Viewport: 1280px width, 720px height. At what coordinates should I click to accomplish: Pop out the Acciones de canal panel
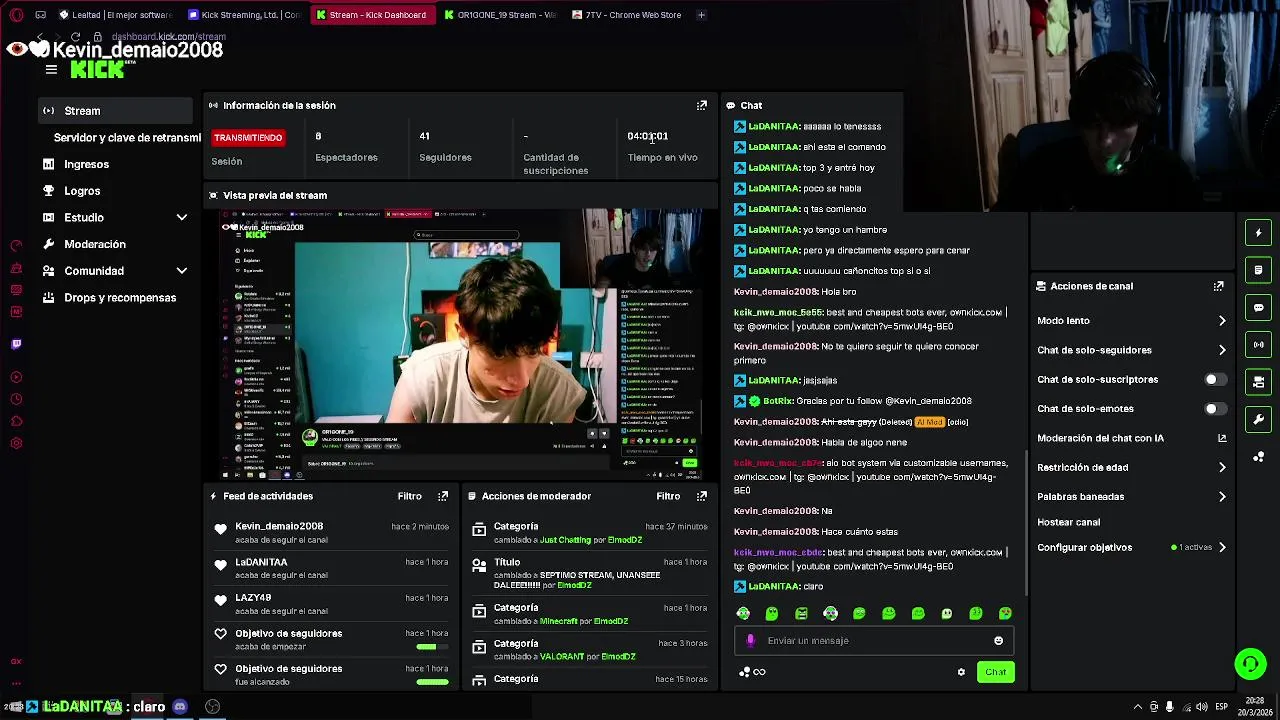click(x=1218, y=286)
